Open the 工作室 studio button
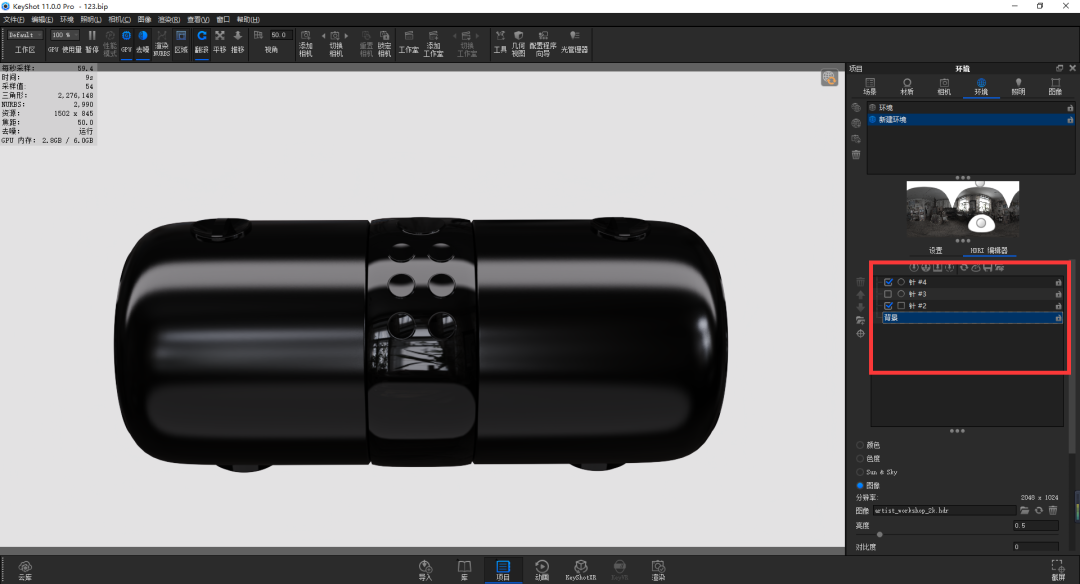This screenshot has height=584, width=1080. (408, 42)
